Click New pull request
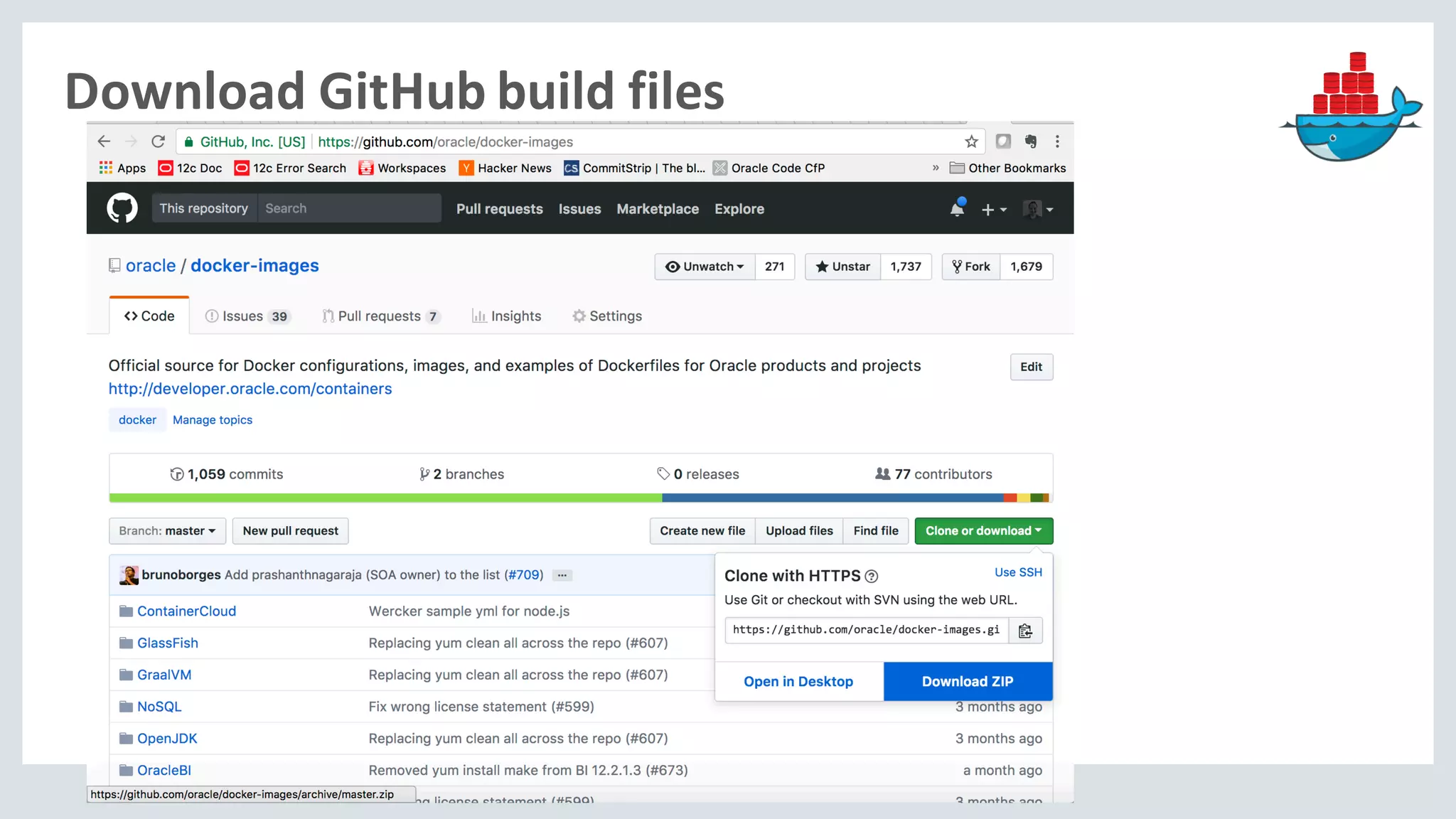This screenshot has width=1456, height=819. (291, 531)
